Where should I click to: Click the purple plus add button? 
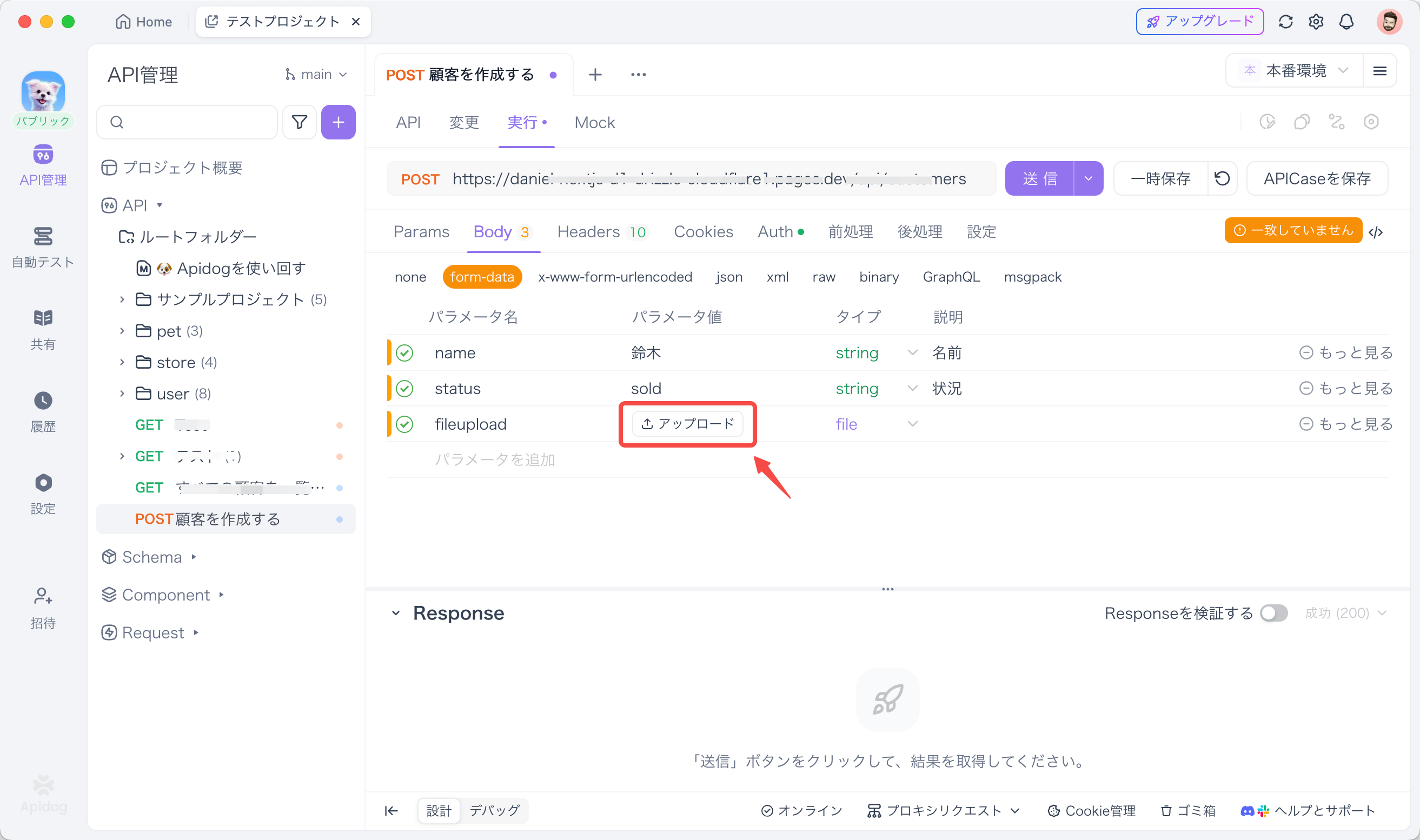(x=338, y=122)
